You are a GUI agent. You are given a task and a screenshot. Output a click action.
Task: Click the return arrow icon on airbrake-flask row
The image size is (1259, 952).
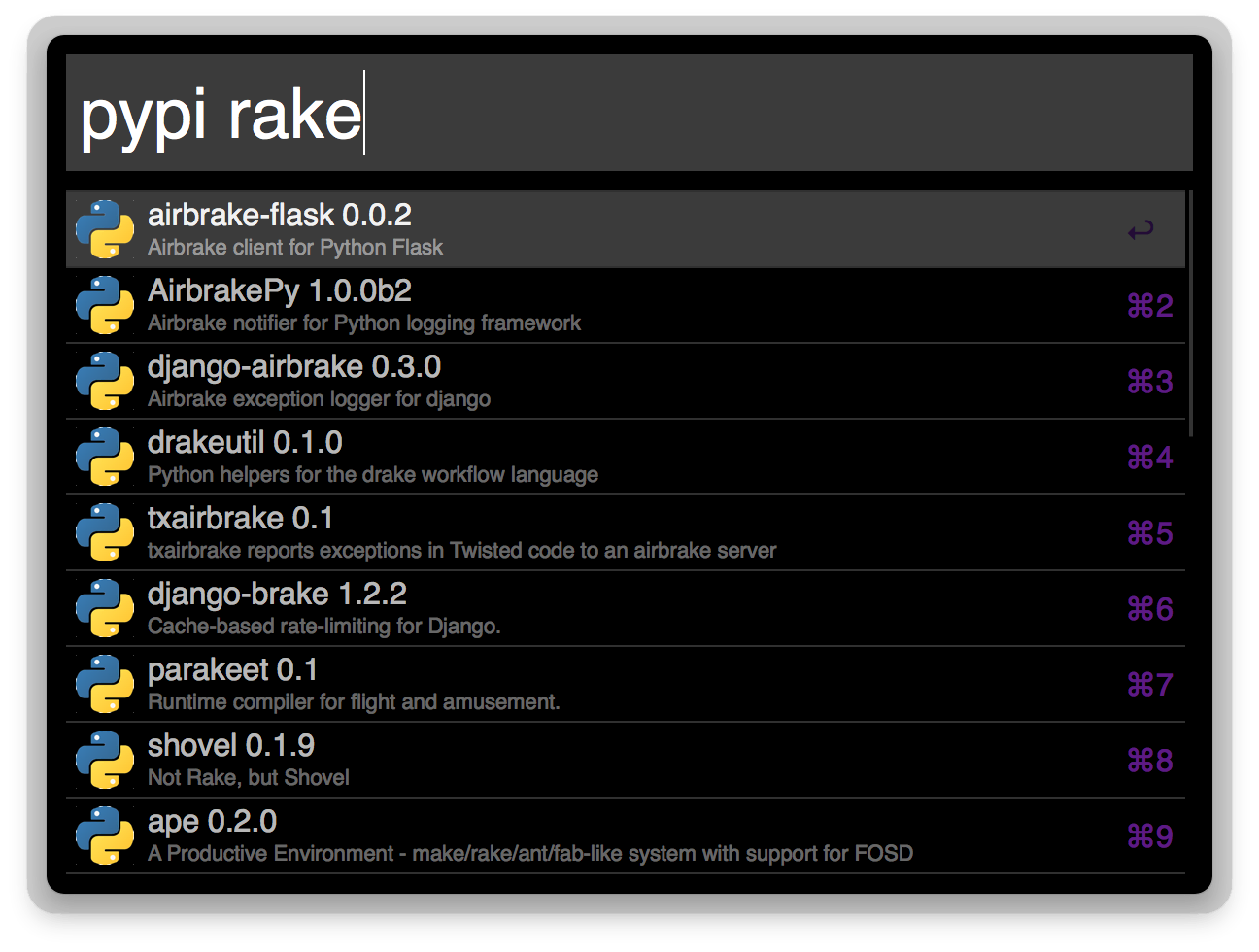(x=1140, y=230)
